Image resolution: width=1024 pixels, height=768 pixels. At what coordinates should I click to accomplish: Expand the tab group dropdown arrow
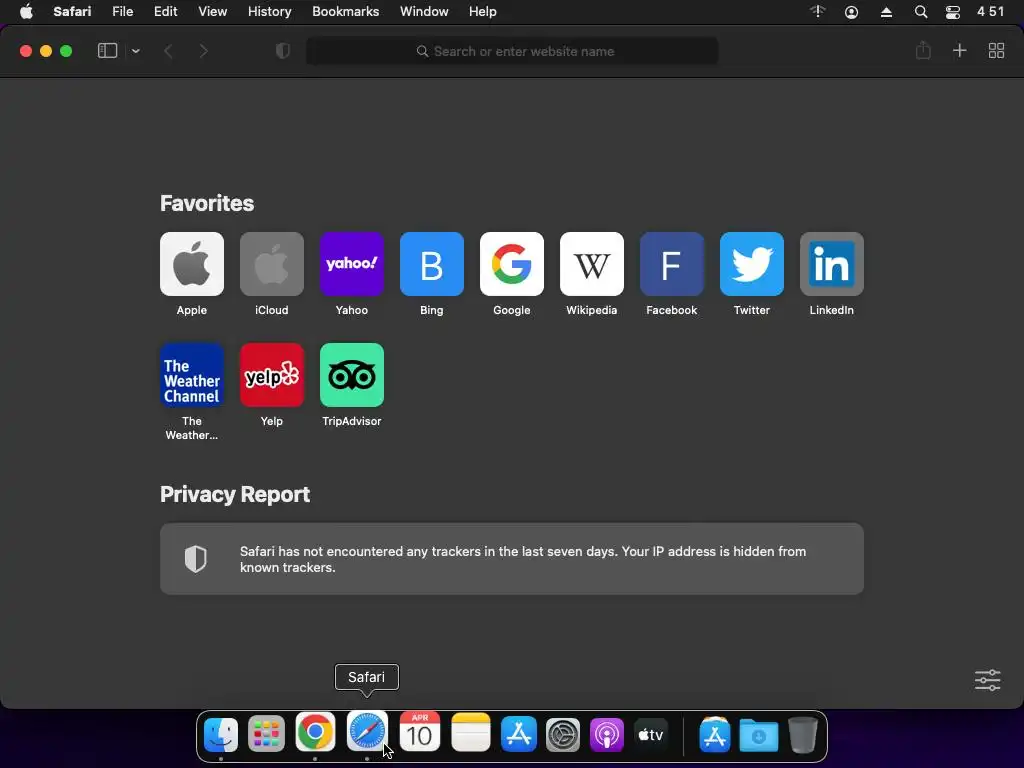135,51
